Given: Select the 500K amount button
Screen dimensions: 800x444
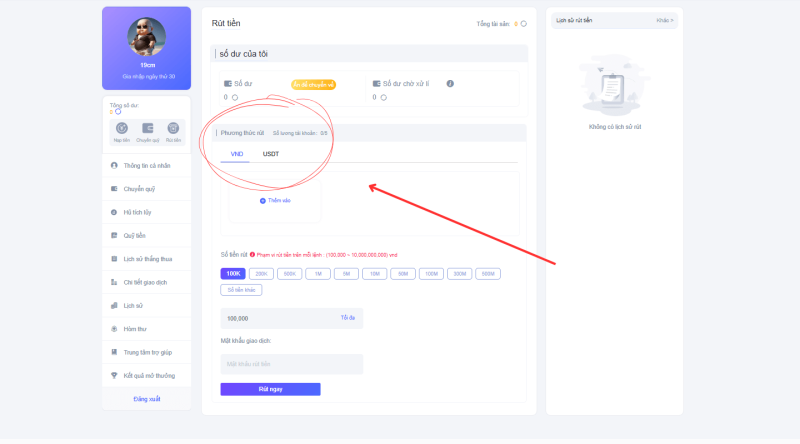Looking at the screenshot, I should pos(290,274).
